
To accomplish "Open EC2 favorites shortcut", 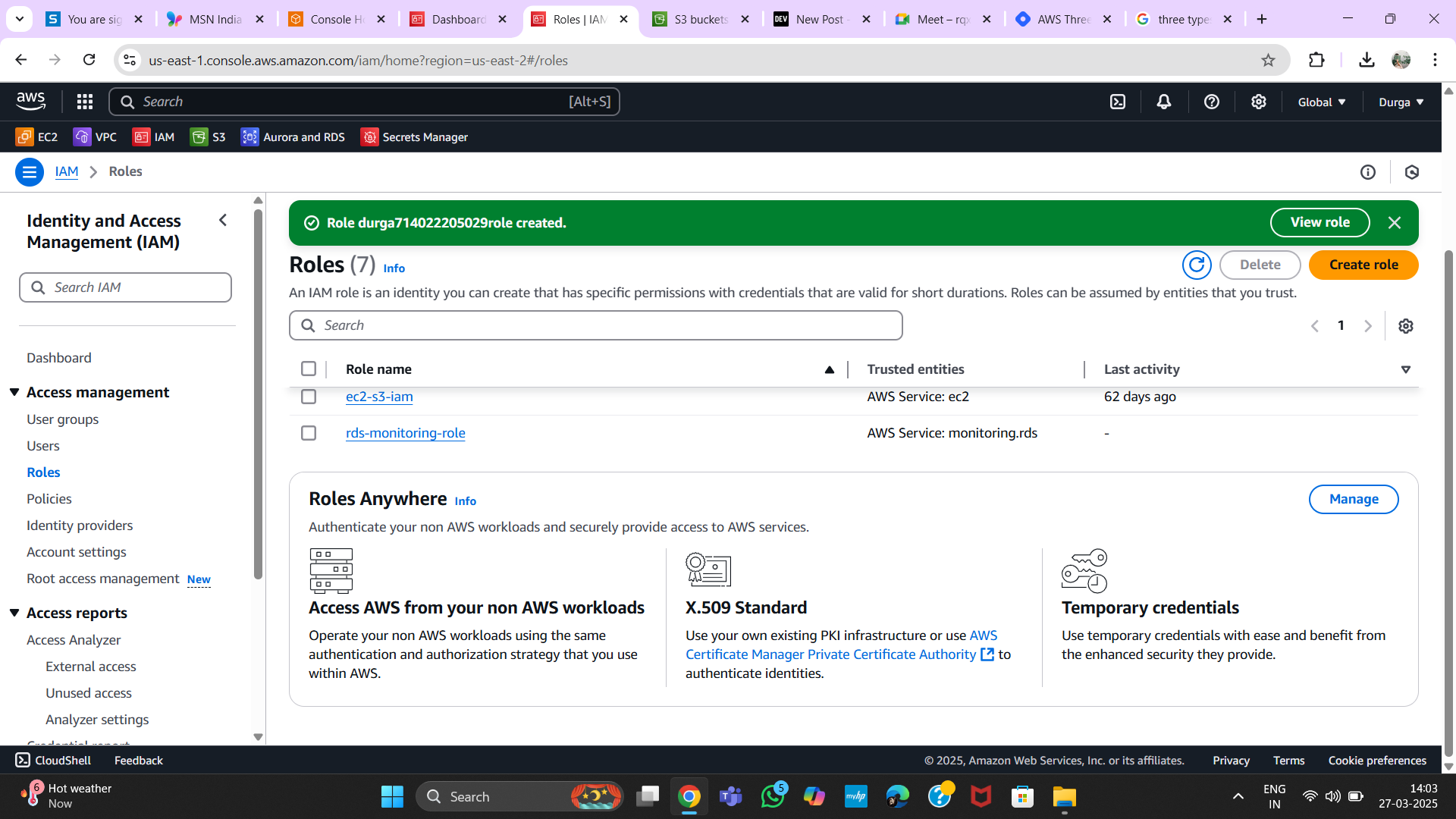I will pos(37,137).
